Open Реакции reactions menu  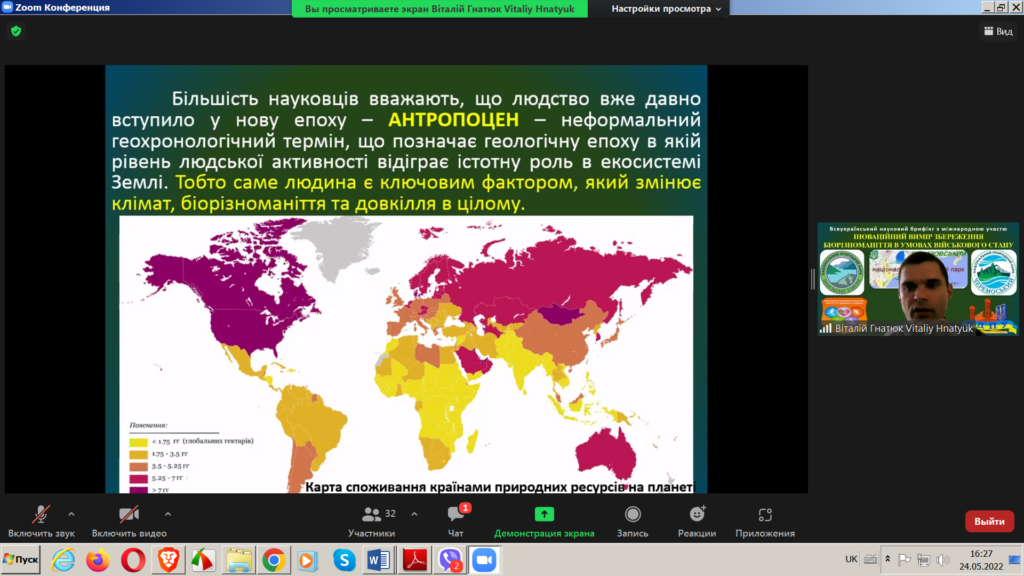click(697, 519)
